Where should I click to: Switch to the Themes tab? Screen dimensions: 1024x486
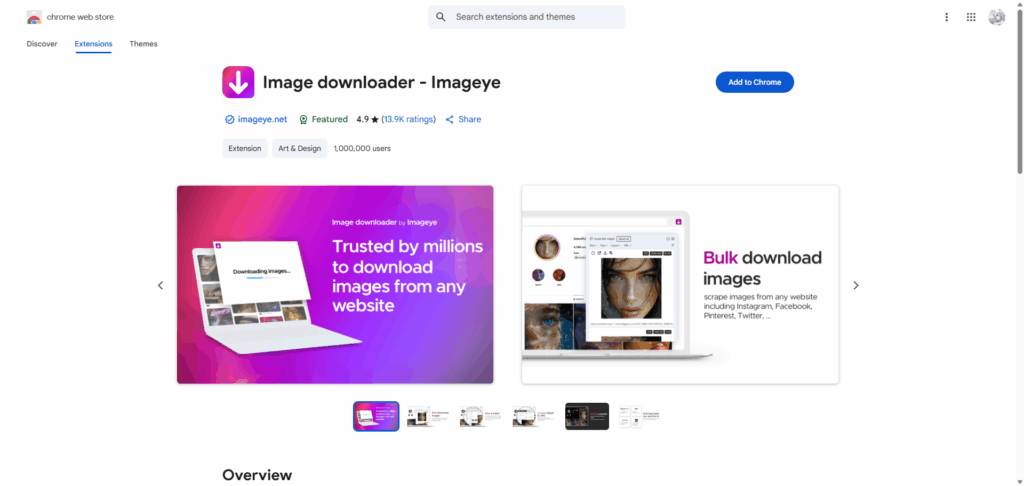tap(143, 44)
